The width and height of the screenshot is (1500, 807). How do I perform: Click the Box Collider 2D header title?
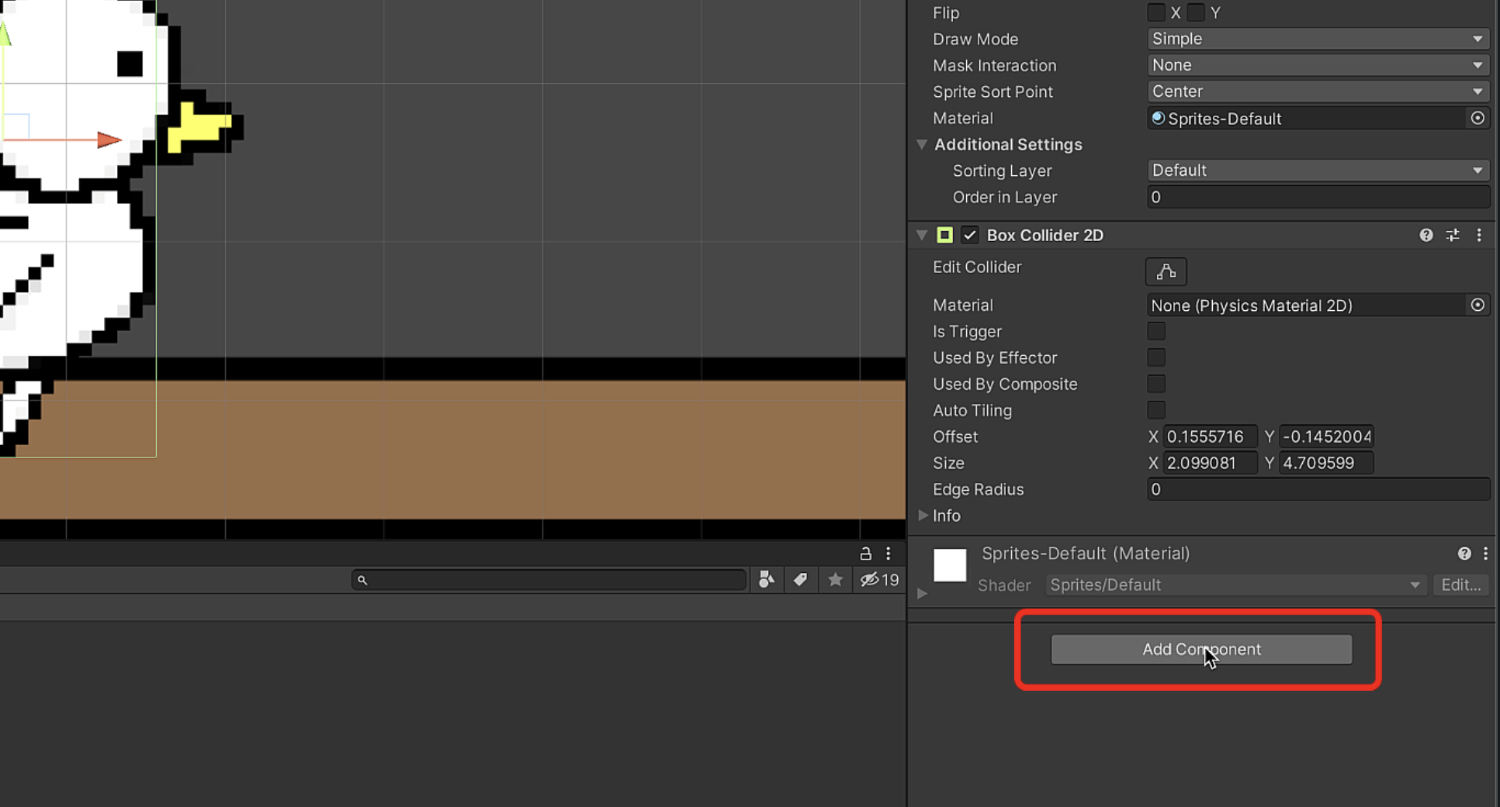tap(1045, 235)
